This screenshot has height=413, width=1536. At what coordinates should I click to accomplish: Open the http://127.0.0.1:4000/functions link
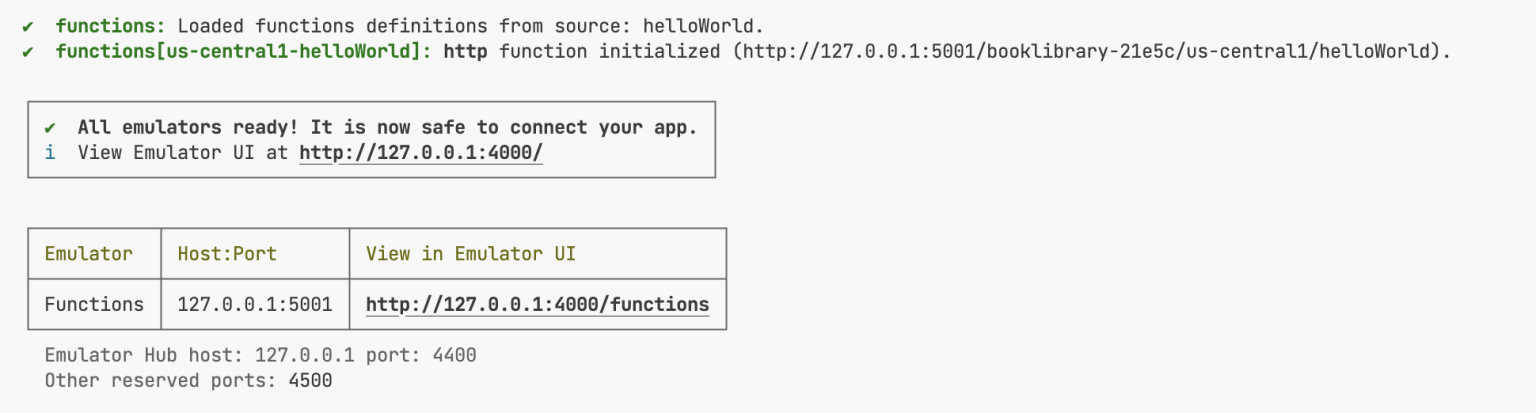[x=537, y=304]
